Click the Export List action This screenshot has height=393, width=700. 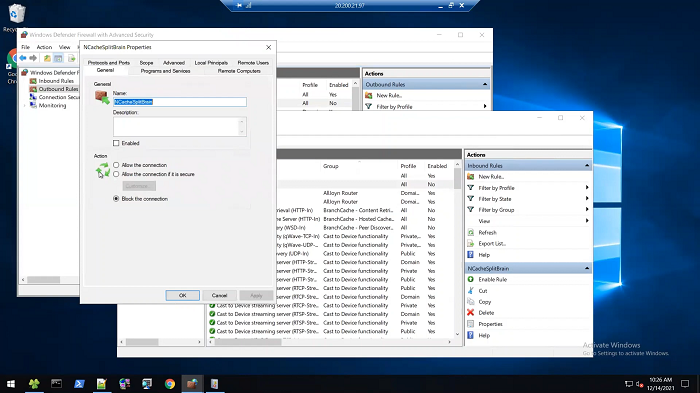pos(492,243)
